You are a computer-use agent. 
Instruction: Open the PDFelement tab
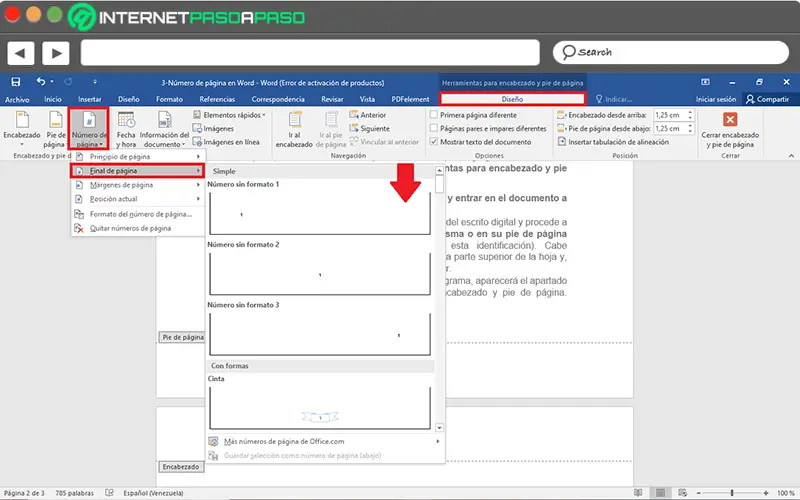pyautogui.click(x=410, y=99)
